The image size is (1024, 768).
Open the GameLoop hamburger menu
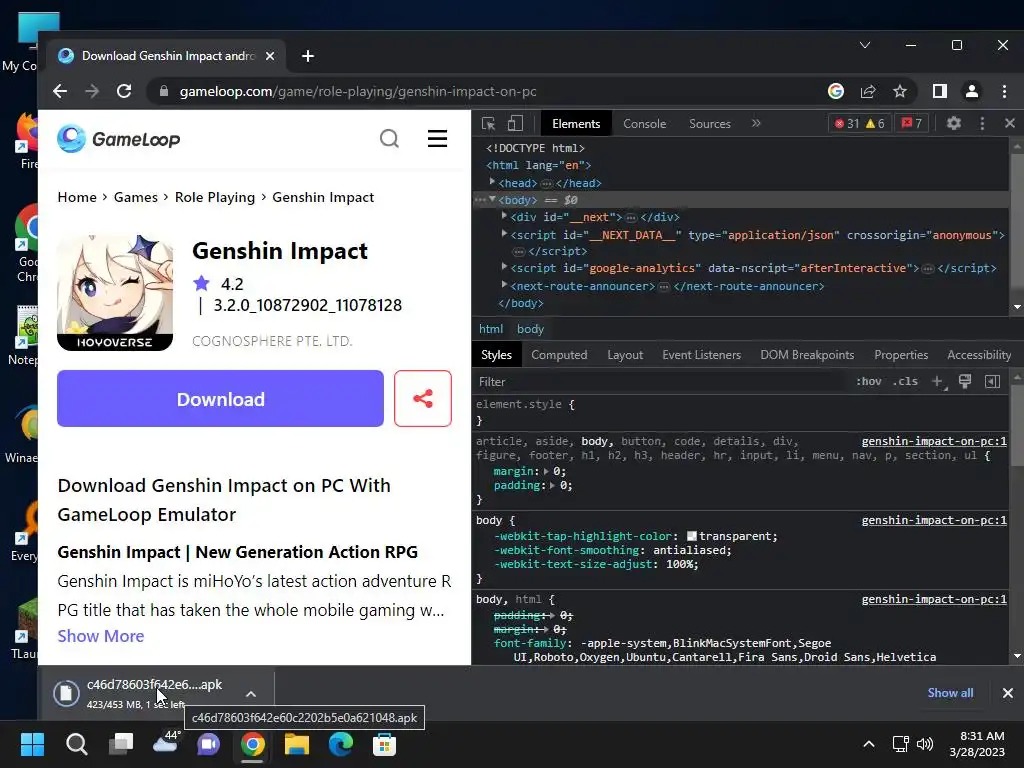click(x=438, y=138)
